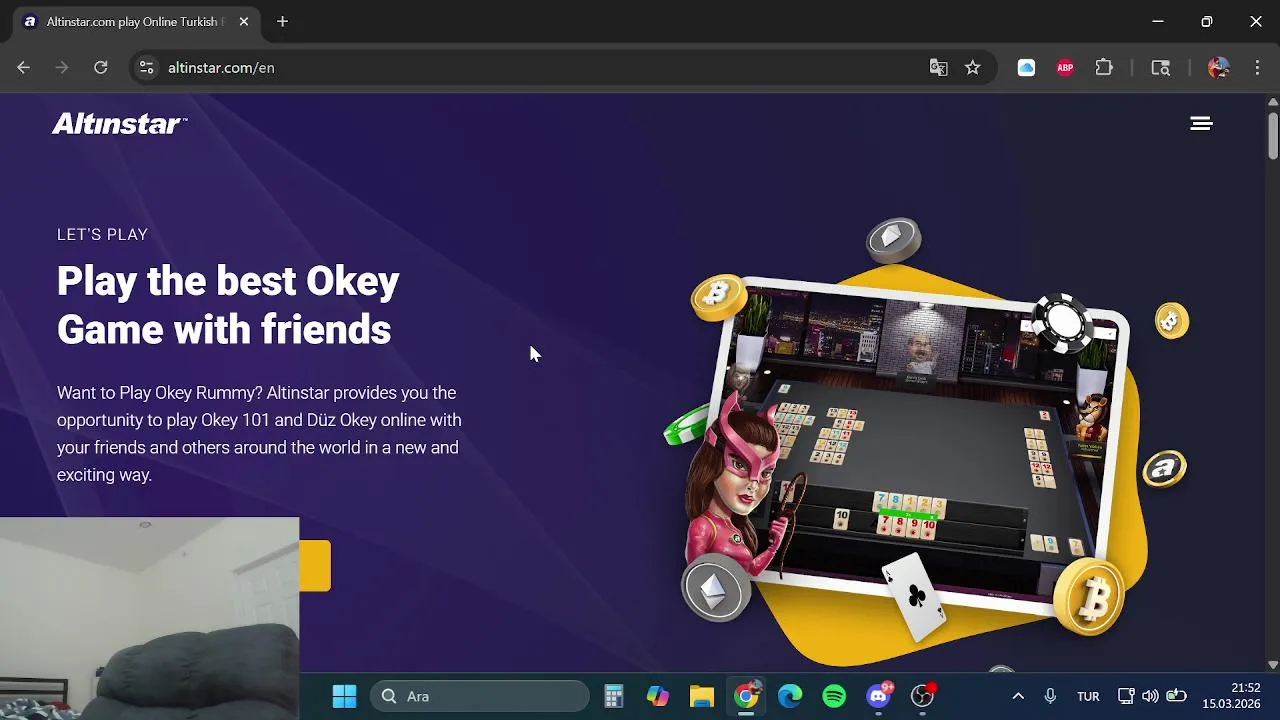Viewport: 1280px width, 720px height.
Task: Open the Extensions puzzle menu
Action: pyautogui.click(x=1104, y=67)
